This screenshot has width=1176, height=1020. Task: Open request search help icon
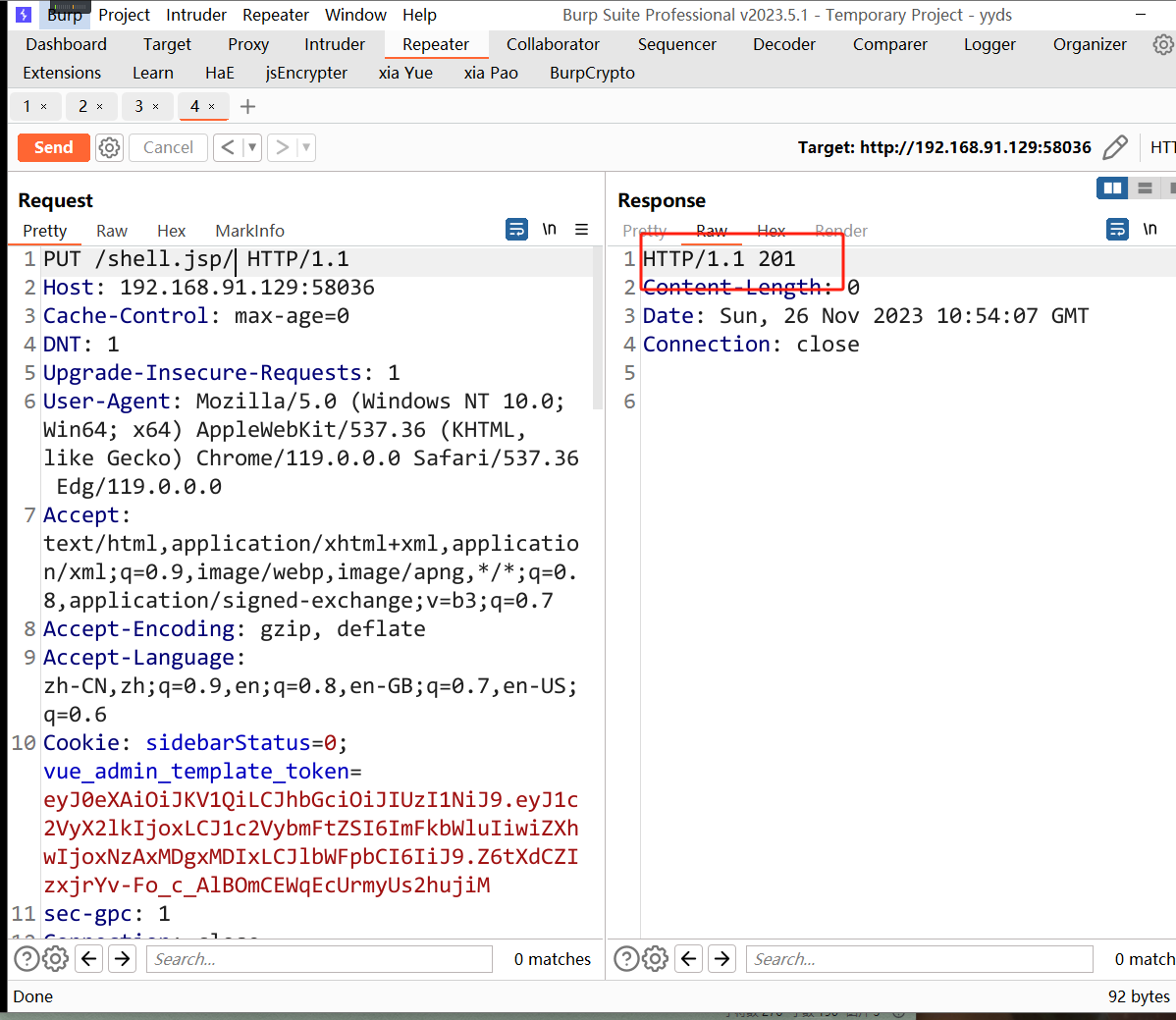pos(27,959)
